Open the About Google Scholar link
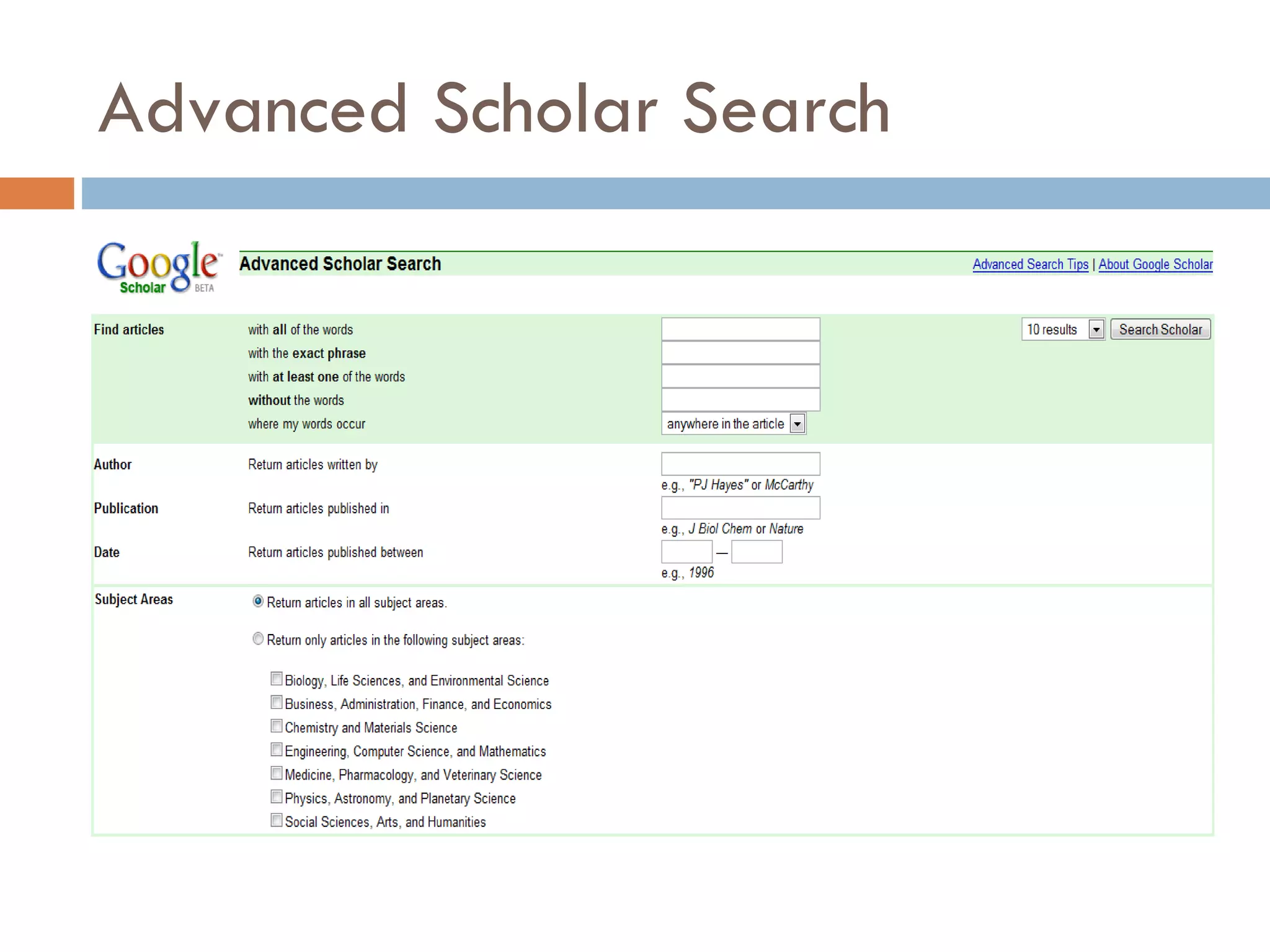 [x=1155, y=264]
